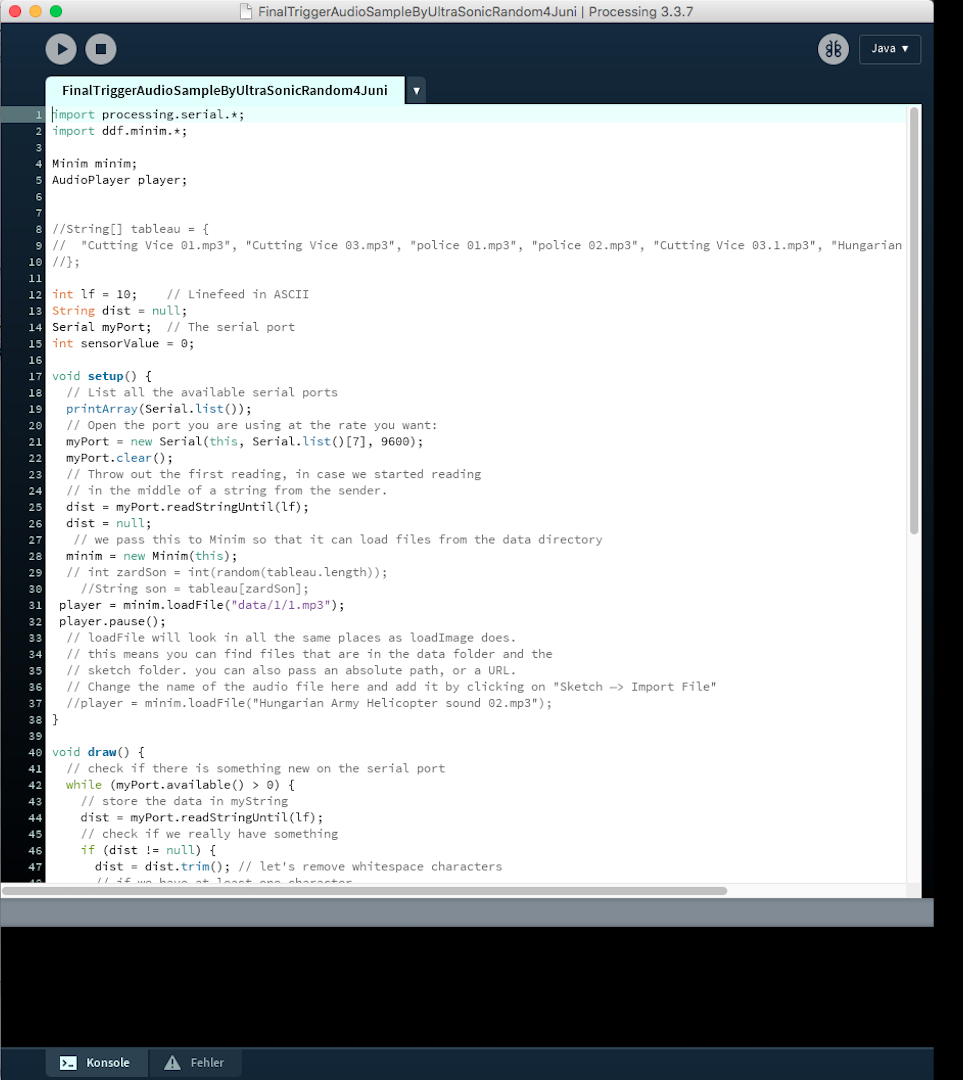Click the 'void draw() {' line
This screenshot has height=1080, width=963.
coord(99,752)
